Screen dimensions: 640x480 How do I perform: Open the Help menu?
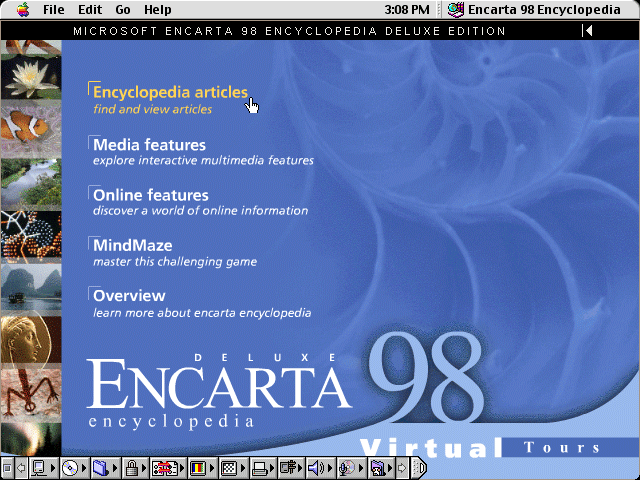click(x=157, y=9)
